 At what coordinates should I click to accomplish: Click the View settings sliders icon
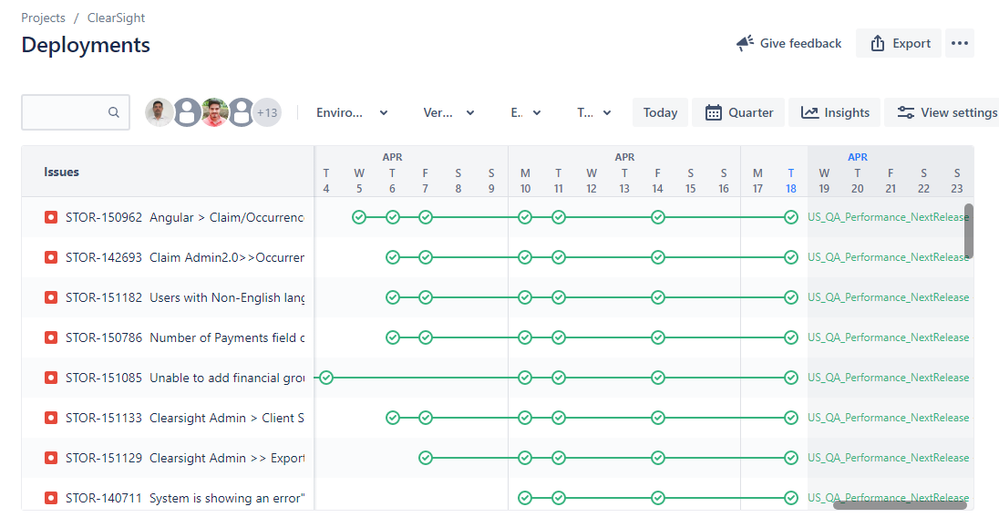point(905,113)
